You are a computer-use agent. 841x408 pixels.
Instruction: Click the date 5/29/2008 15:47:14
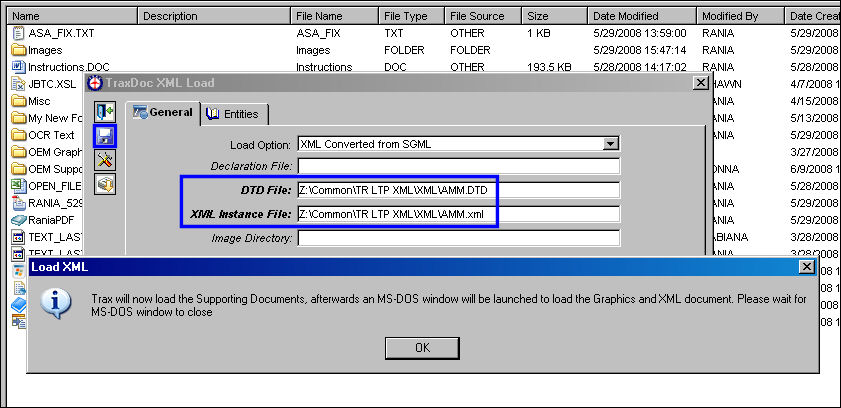[x=639, y=50]
